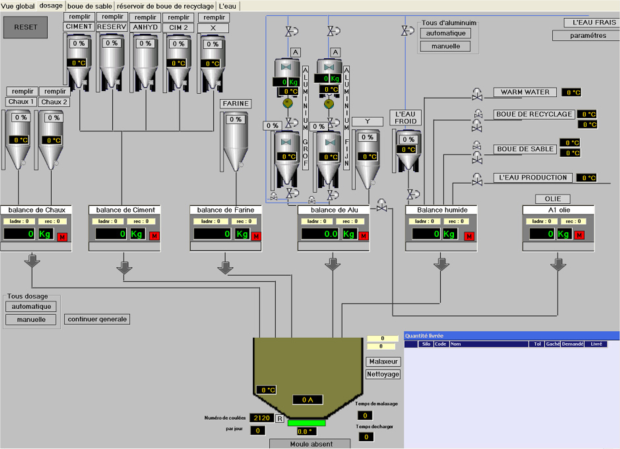Click discharge arrow under balance de Alu
The image size is (620, 449).
coord(333,264)
